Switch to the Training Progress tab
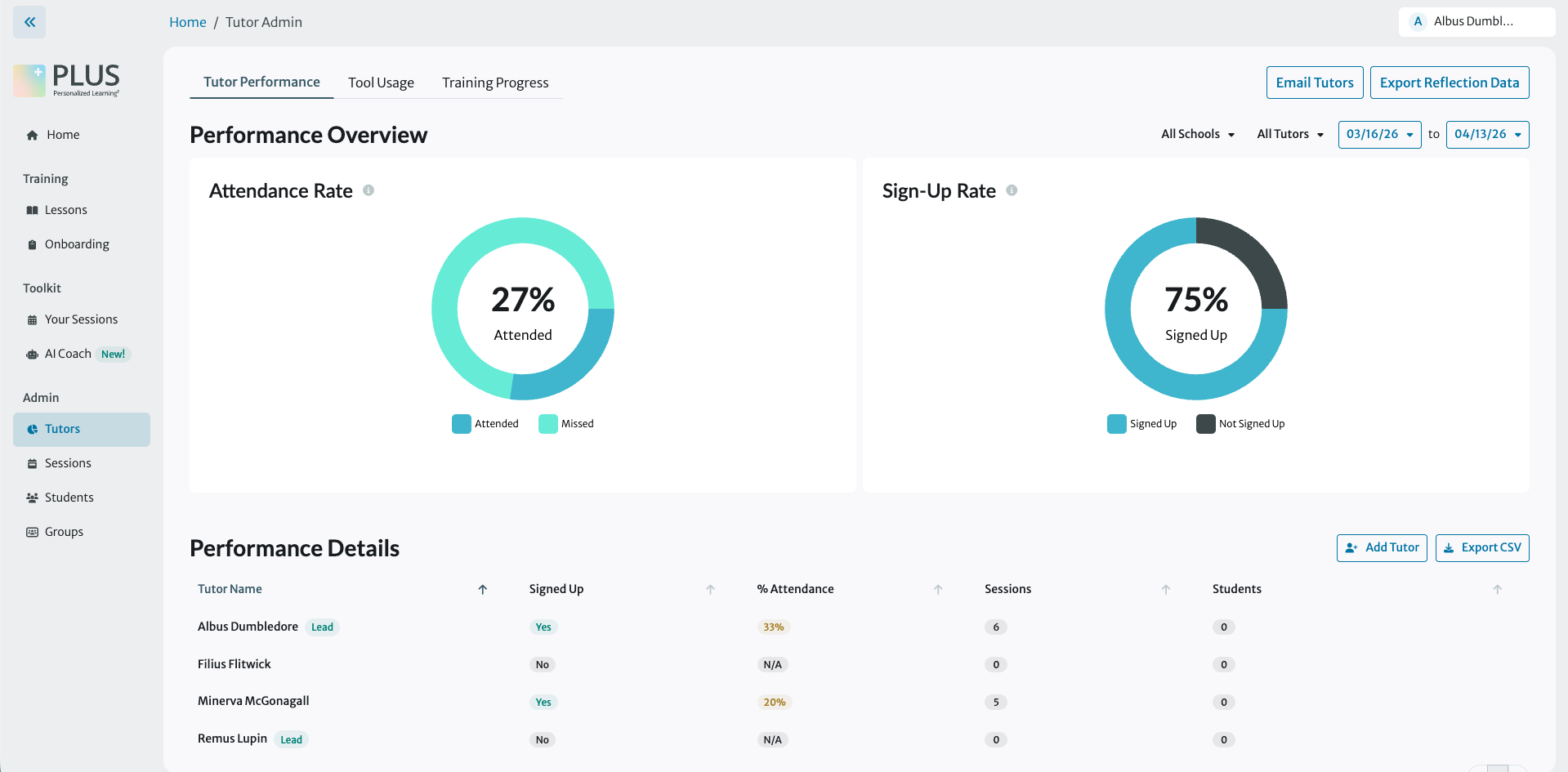The image size is (1568, 772). (495, 83)
